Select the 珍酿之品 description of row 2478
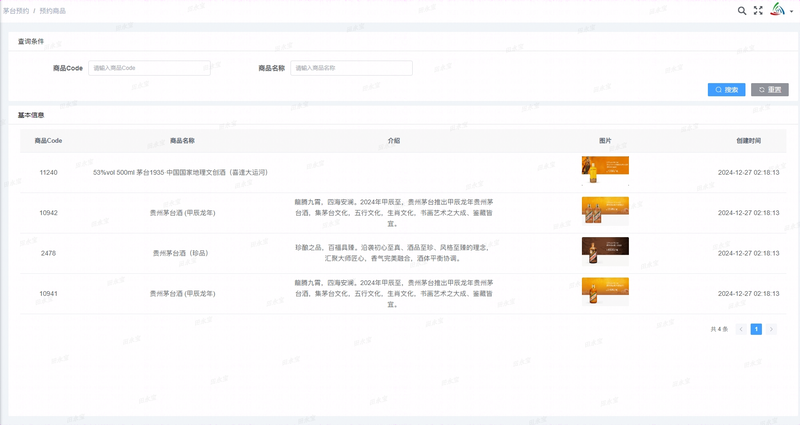Viewport: 800px width, 425px height. click(393, 253)
